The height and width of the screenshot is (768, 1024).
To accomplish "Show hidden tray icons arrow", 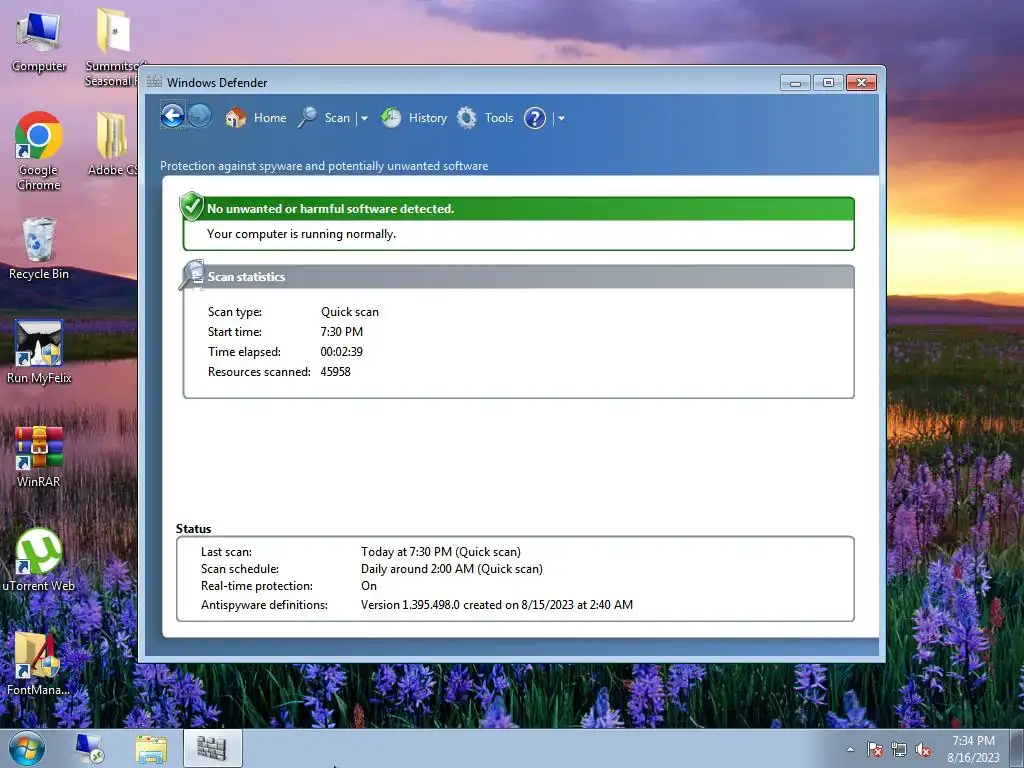I will point(850,749).
